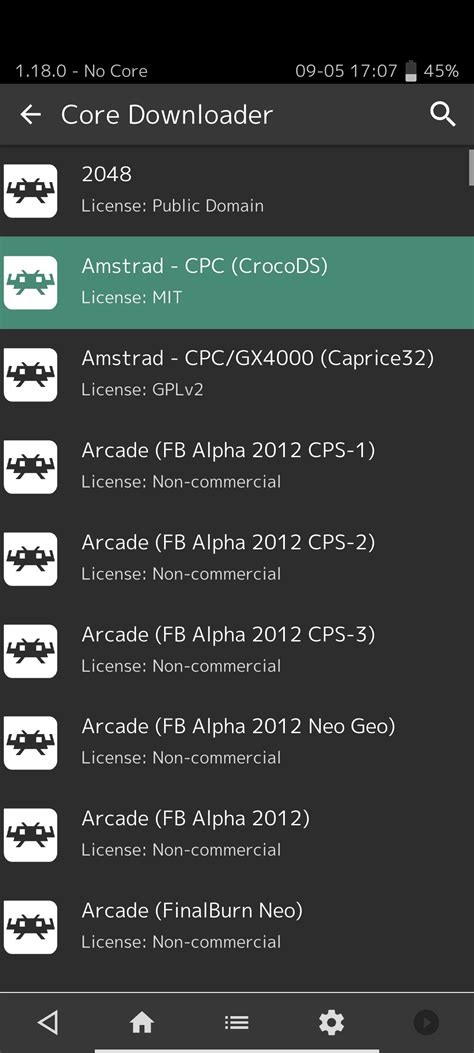Open the playlists list tab in bottom bar
Viewport: 474px width, 1053px height.
pyautogui.click(x=236, y=1022)
